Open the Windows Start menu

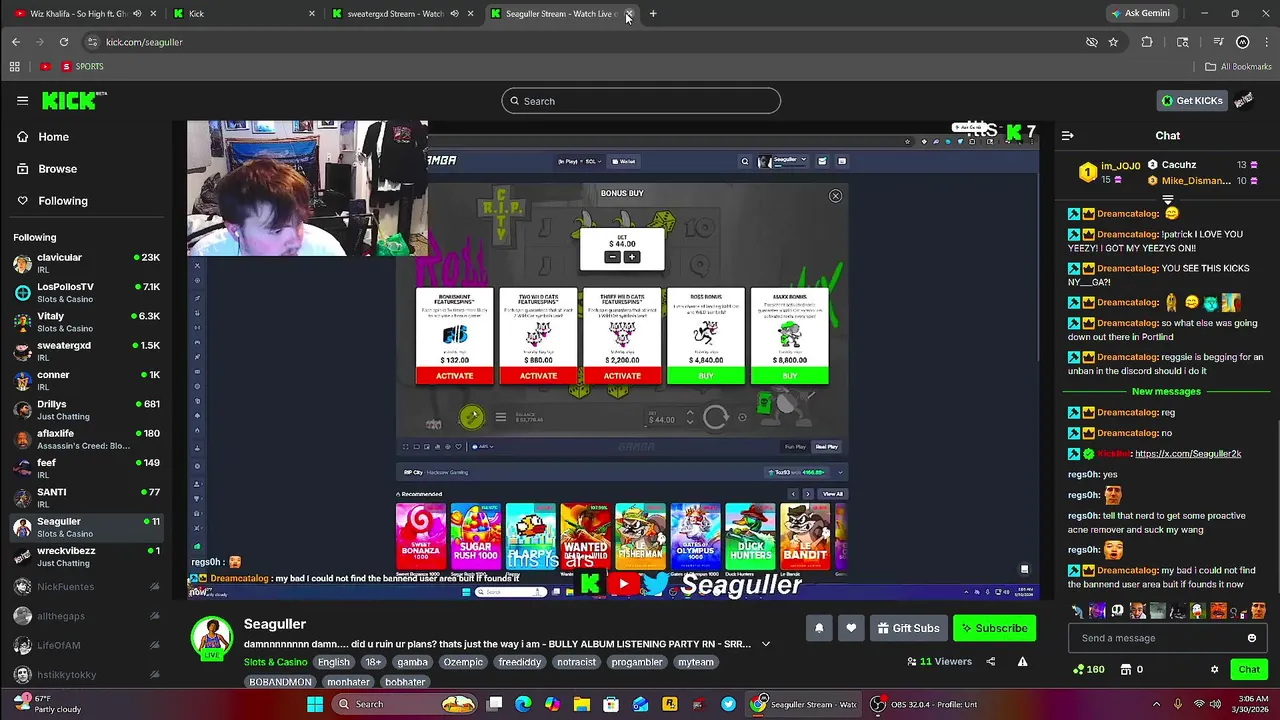pyautogui.click(x=315, y=704)
